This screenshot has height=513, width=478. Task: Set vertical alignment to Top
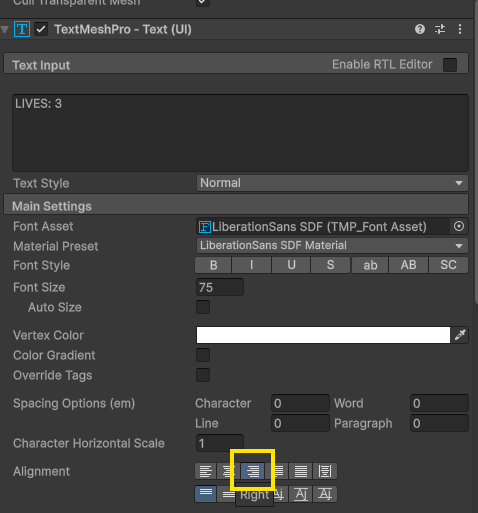point(206,494)
